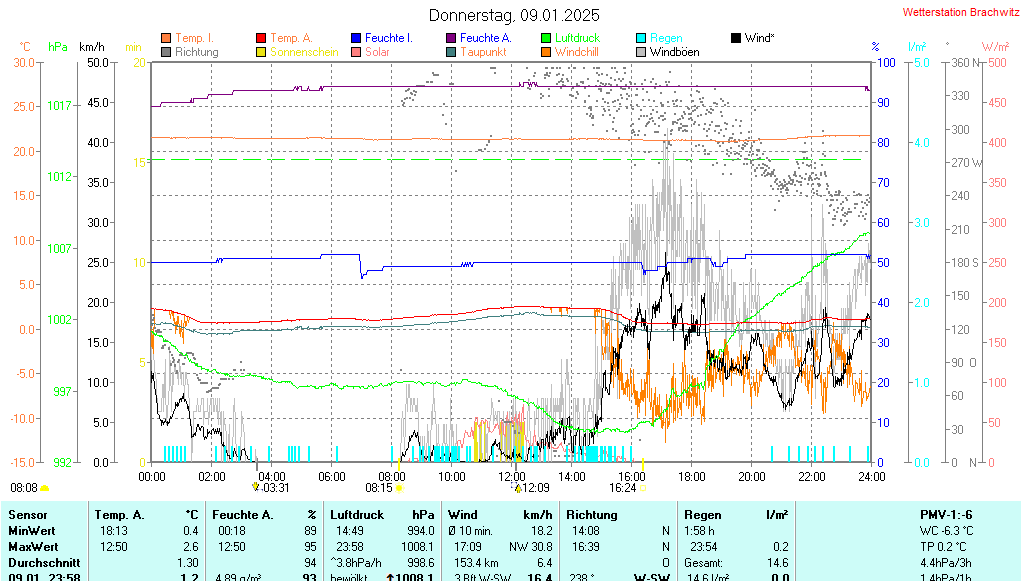Click the blue Feuchte I. legend square

[356, 38]
